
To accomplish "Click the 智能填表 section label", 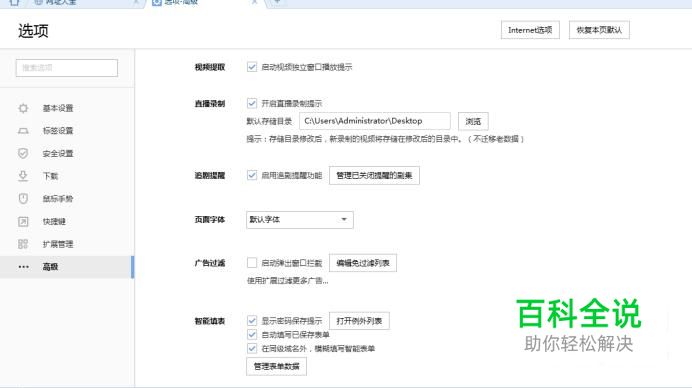I will point(210,321).
